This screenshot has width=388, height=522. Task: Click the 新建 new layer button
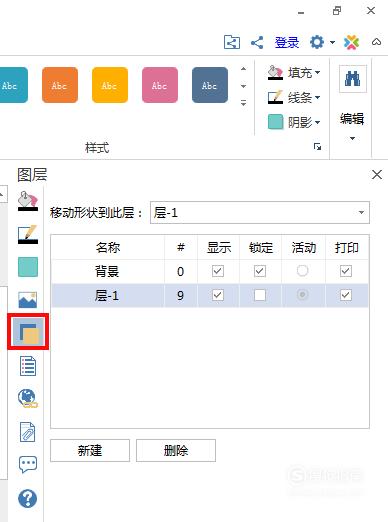tap(90, 451)
